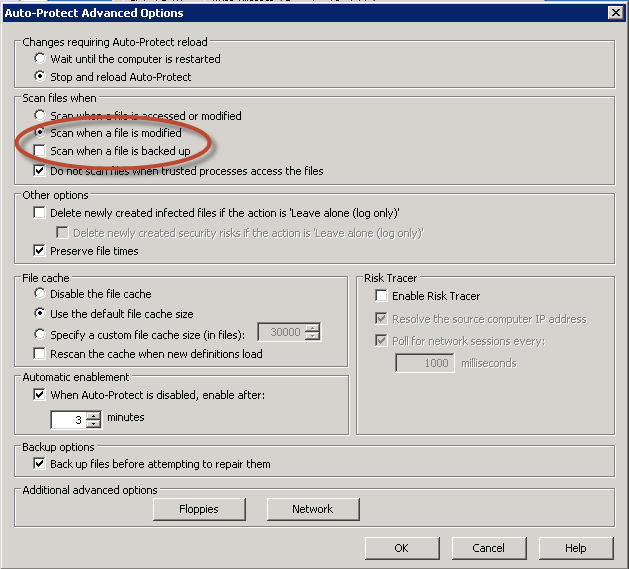
Task: Toggle the 'Preserve file times' checkbox
Action: [40, 250]
